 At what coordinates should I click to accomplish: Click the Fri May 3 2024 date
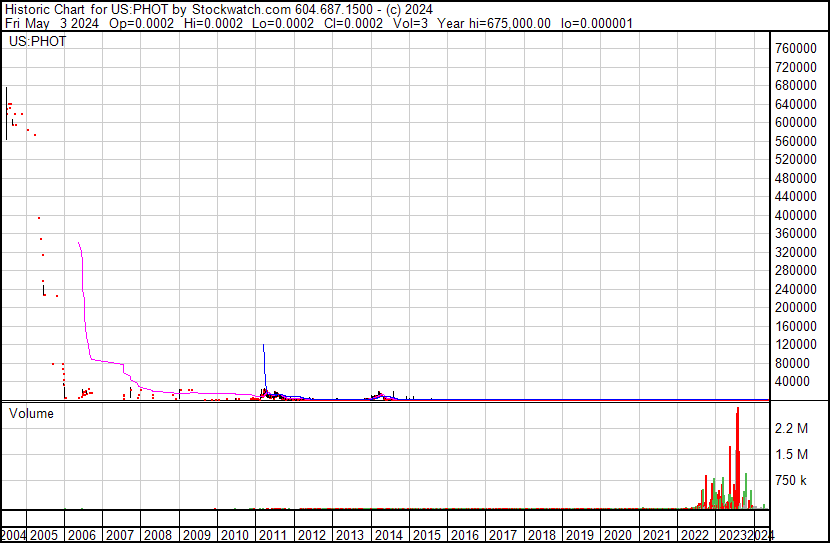pos(51,23)
